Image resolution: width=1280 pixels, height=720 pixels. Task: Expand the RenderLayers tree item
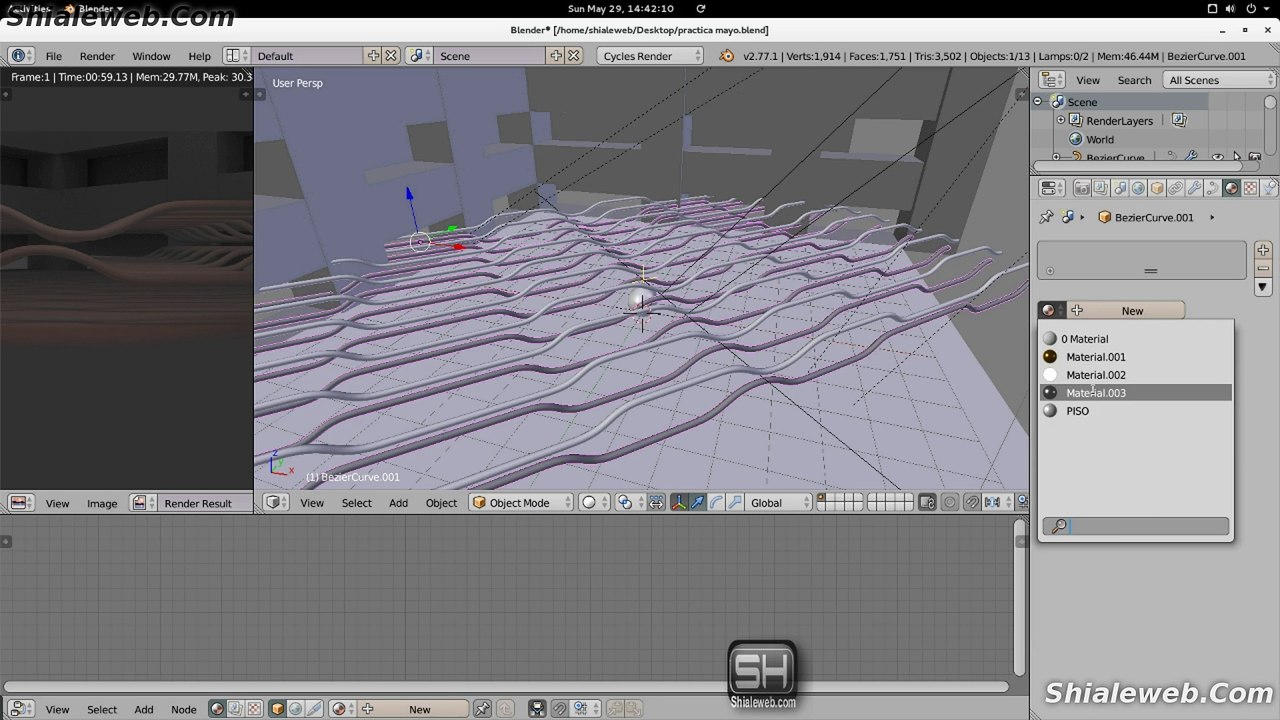1061,121
